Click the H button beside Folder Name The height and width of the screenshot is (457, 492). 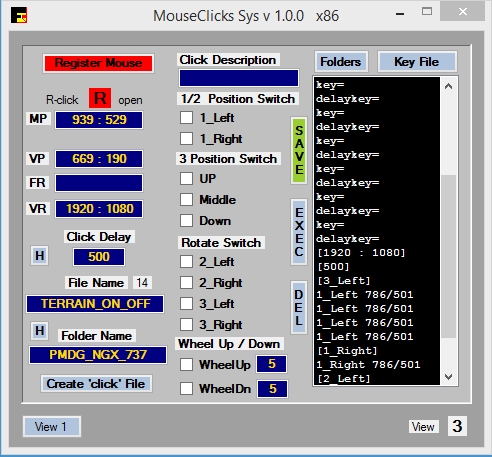(40, 331)
